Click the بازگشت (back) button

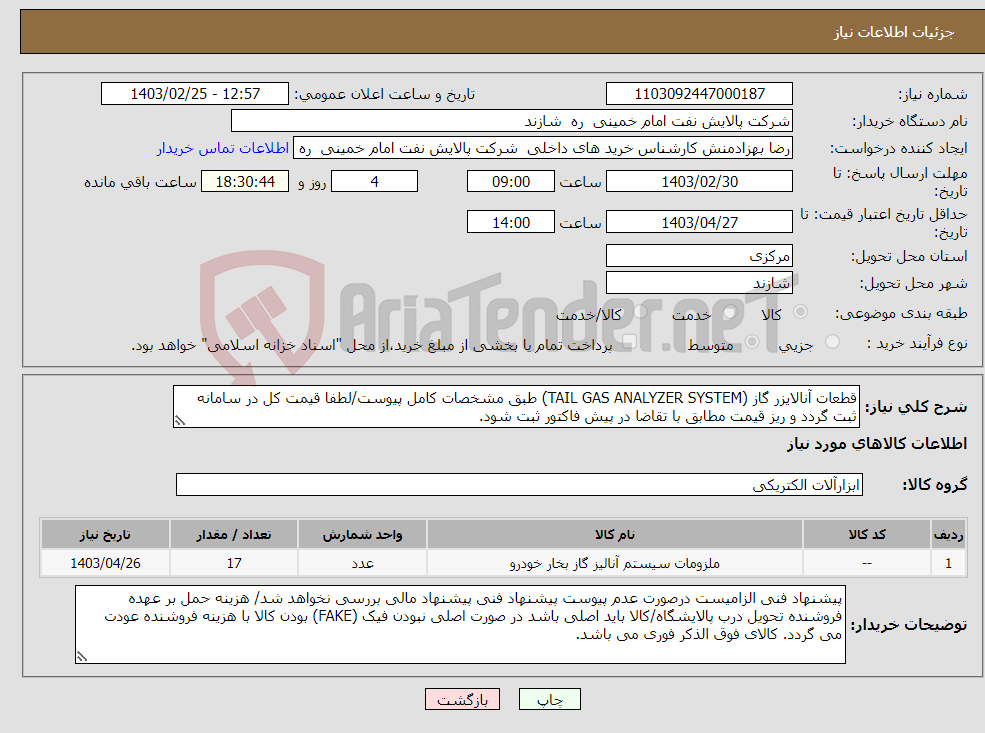pyautogui.click(x=462, y=699)
